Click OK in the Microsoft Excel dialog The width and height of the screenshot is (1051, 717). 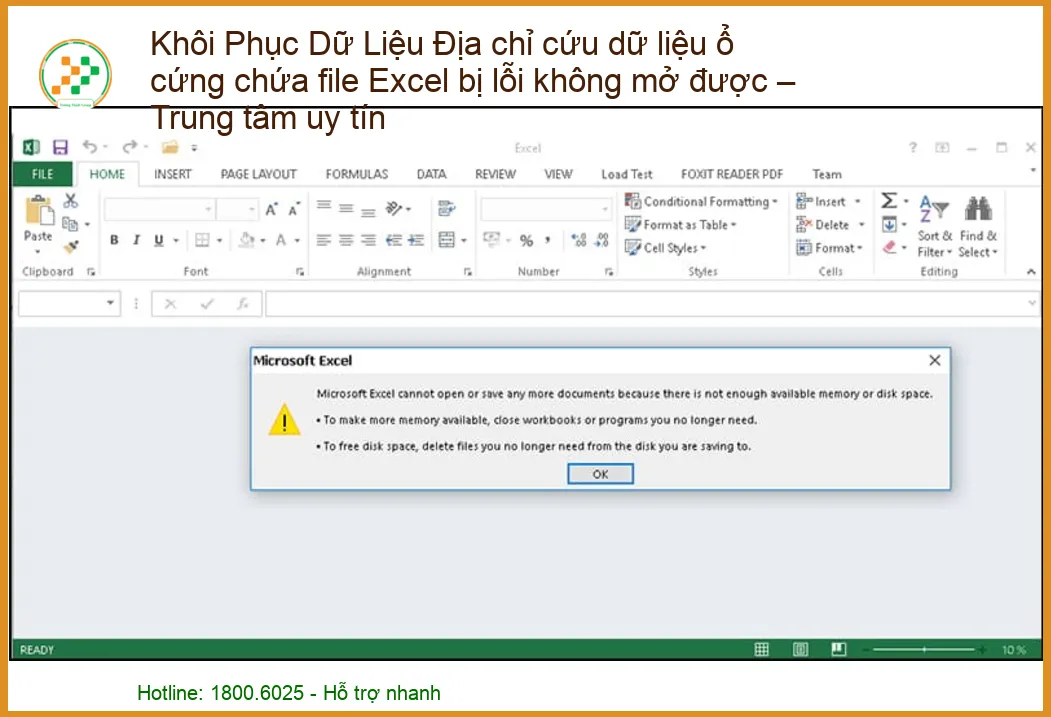click(601, 474)
